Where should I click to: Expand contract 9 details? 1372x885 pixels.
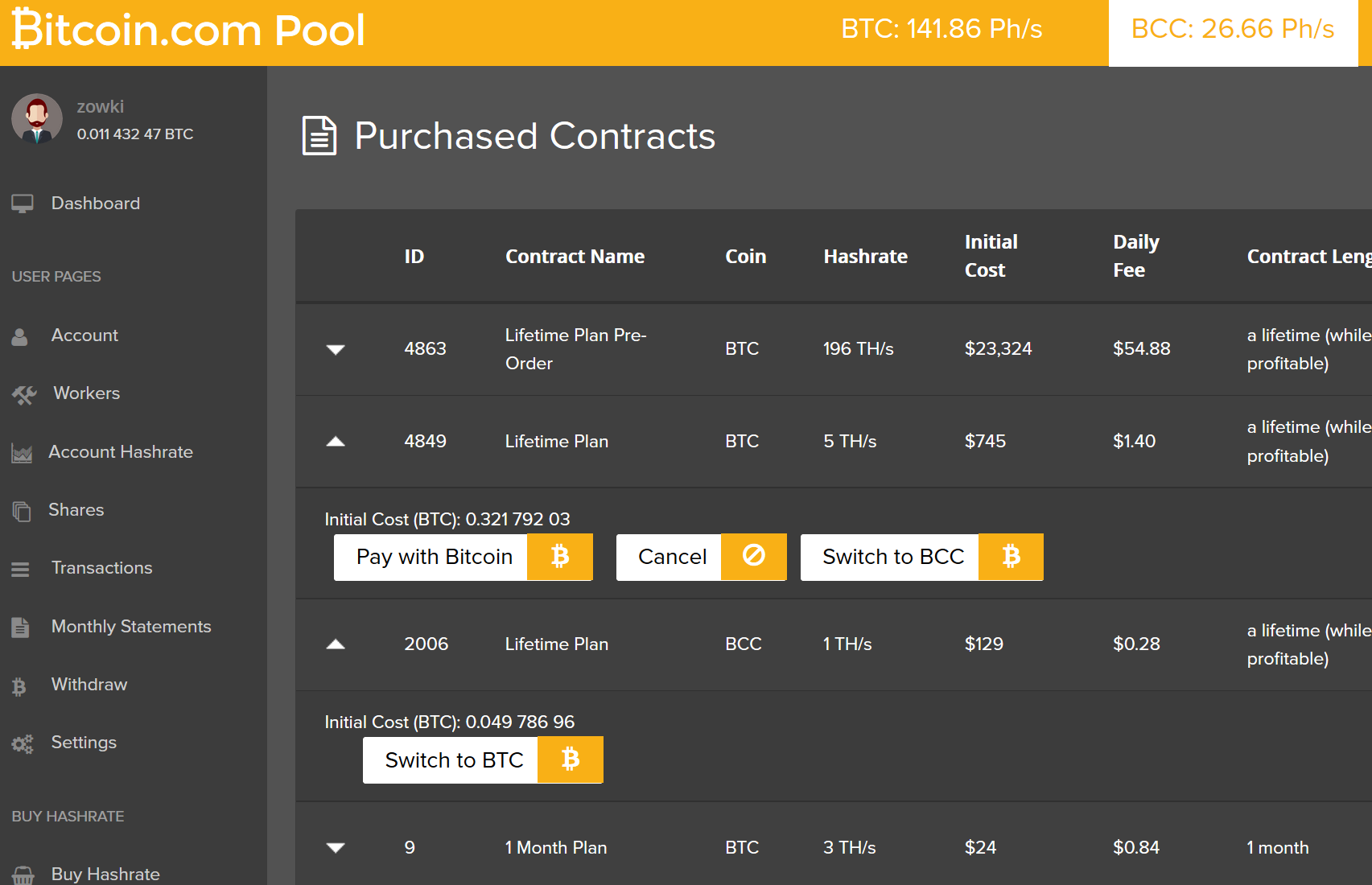pyautogui.click(x=336, y=847)
